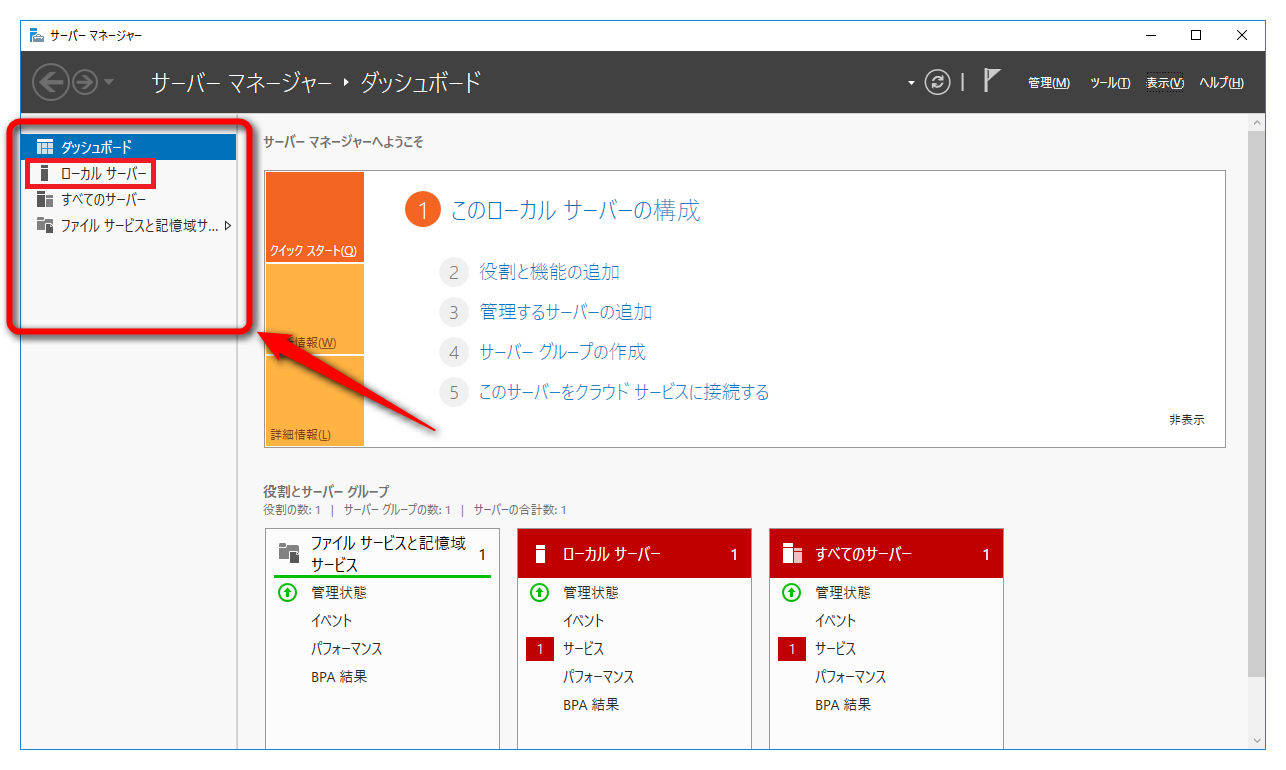
Task: Click サーバー グループの作成 link
Action: [563, 352]
